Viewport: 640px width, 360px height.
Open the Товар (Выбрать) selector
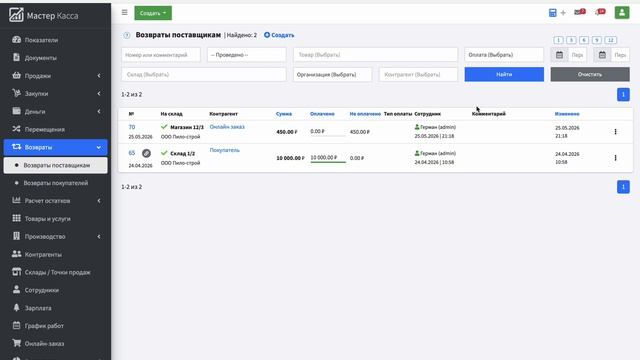tap(376, 55)
